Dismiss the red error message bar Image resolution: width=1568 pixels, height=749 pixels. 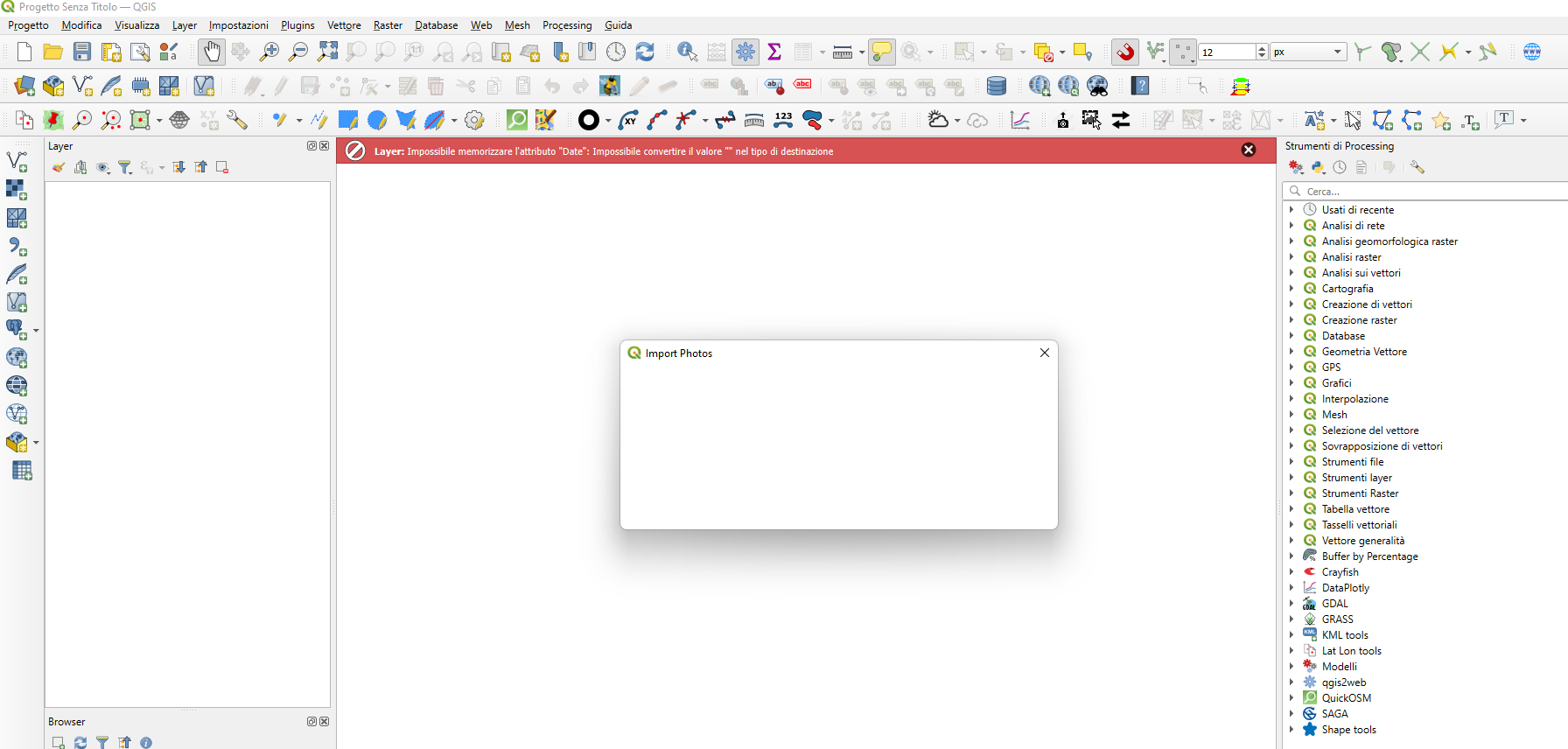(1249, 150)
